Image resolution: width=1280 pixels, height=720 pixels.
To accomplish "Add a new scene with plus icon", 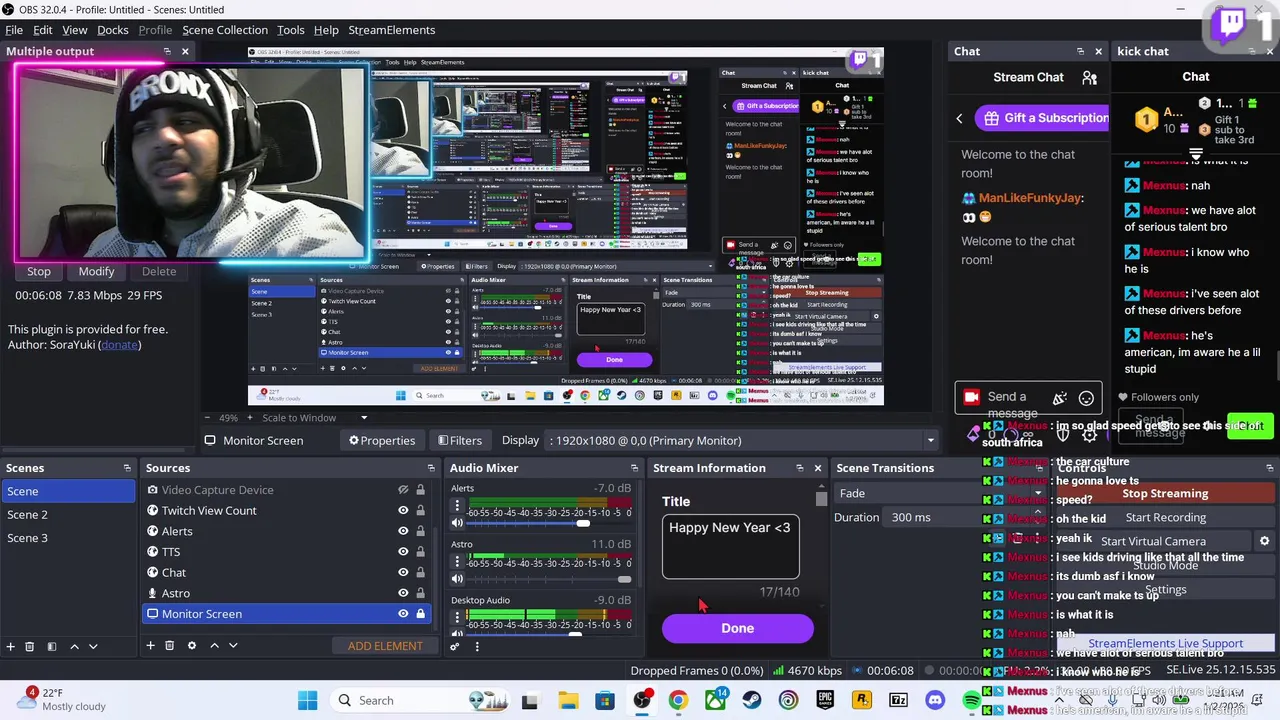I will (11, 646).
